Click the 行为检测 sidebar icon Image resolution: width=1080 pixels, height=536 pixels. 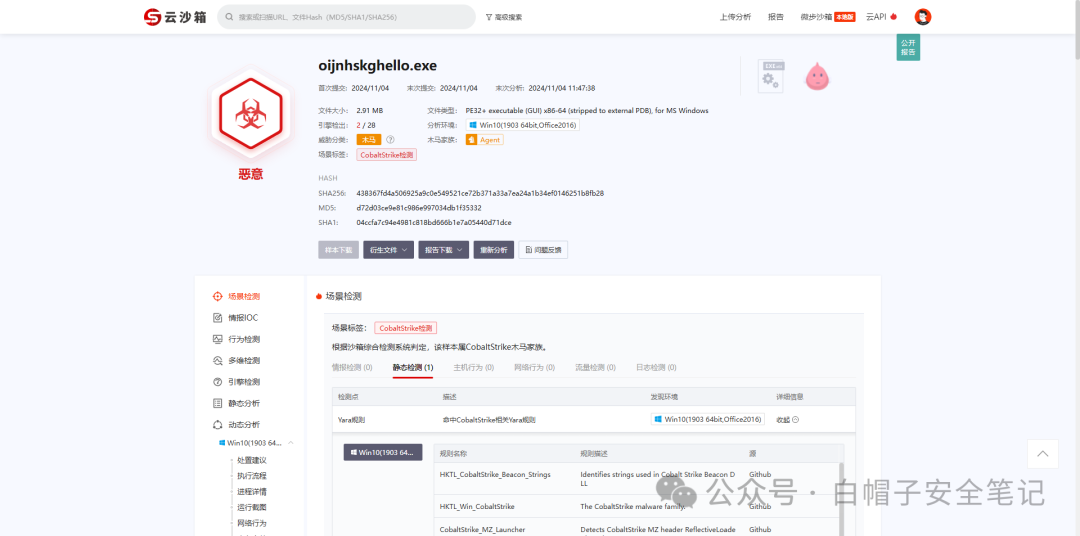tap(217, 339)
